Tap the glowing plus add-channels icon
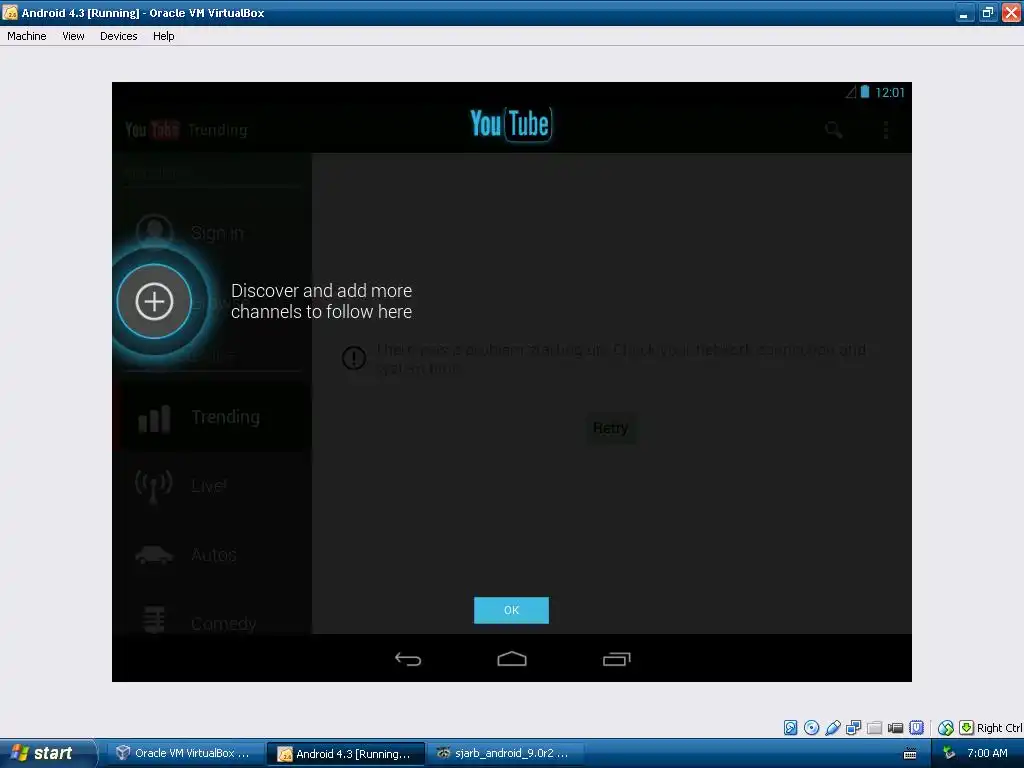 click(154, 301)
